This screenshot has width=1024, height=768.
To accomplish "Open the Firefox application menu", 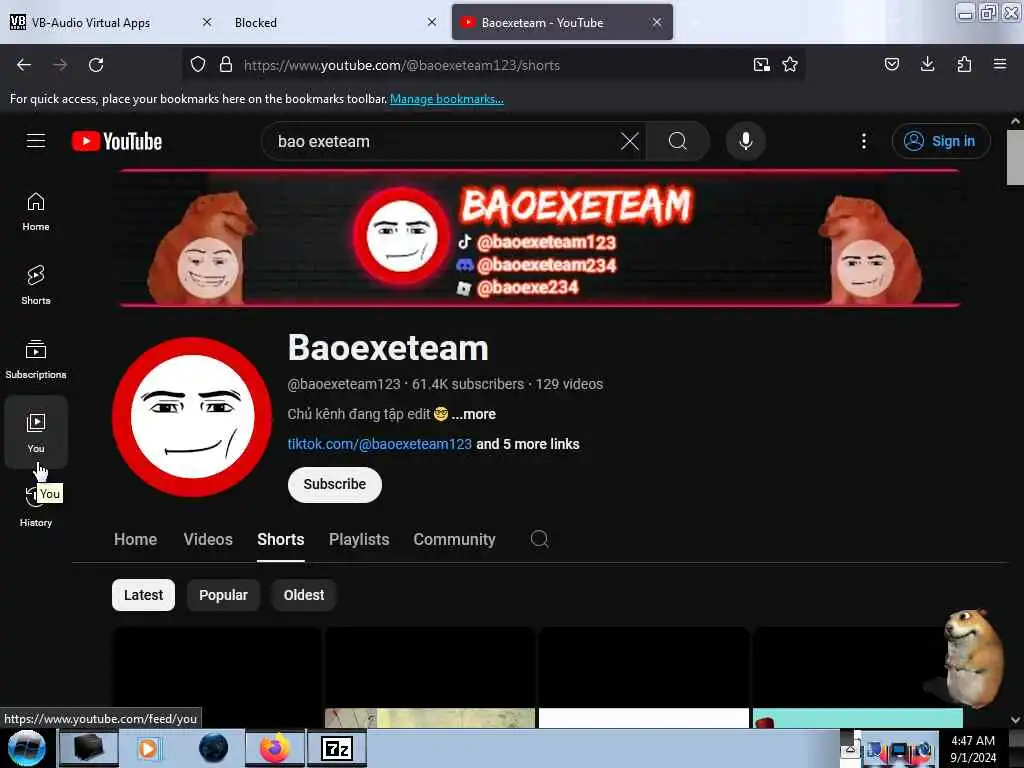I will (1000, 64).
